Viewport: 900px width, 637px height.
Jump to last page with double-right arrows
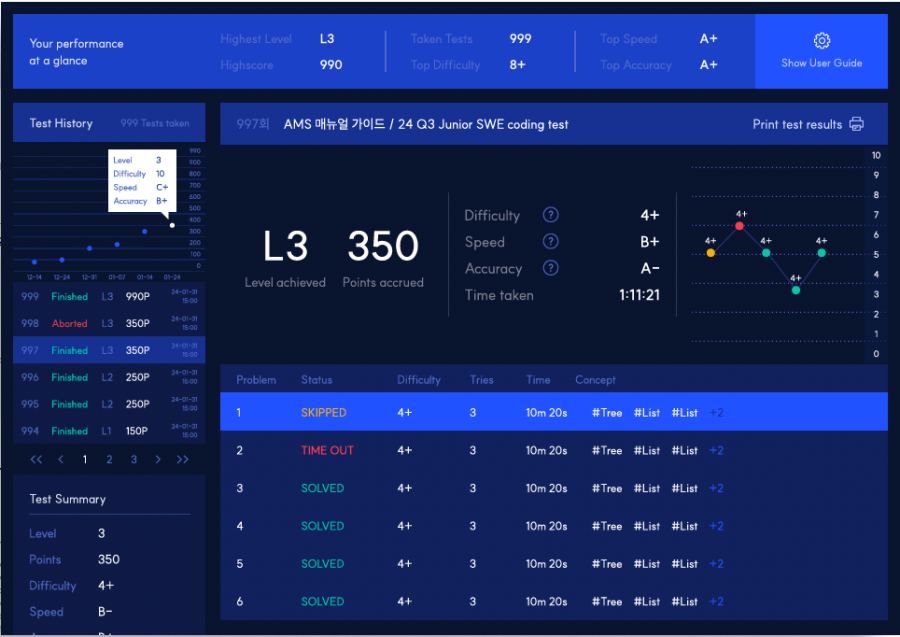tap(183, 459)
